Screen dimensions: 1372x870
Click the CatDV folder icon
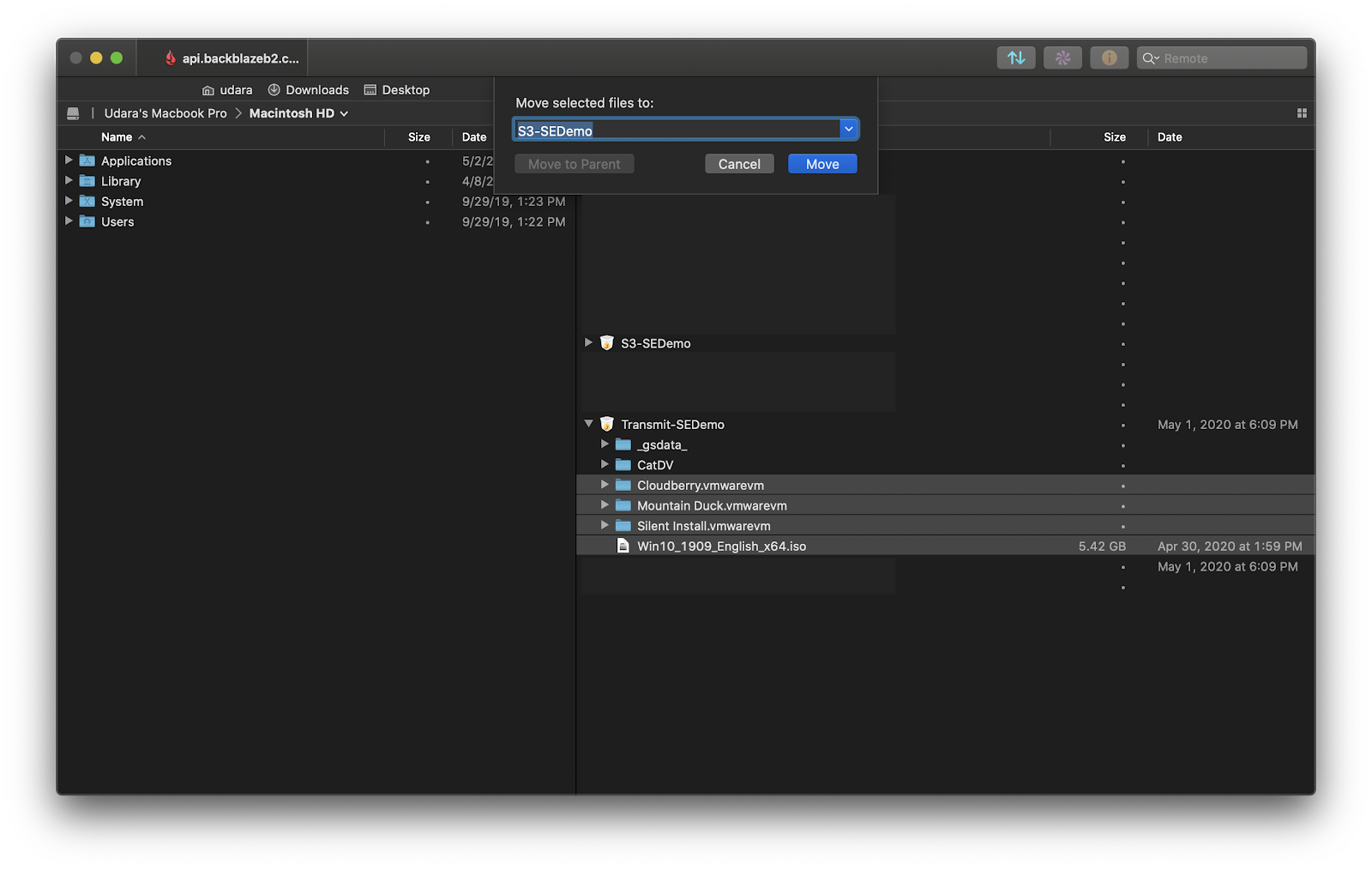(x=623, y=465)
